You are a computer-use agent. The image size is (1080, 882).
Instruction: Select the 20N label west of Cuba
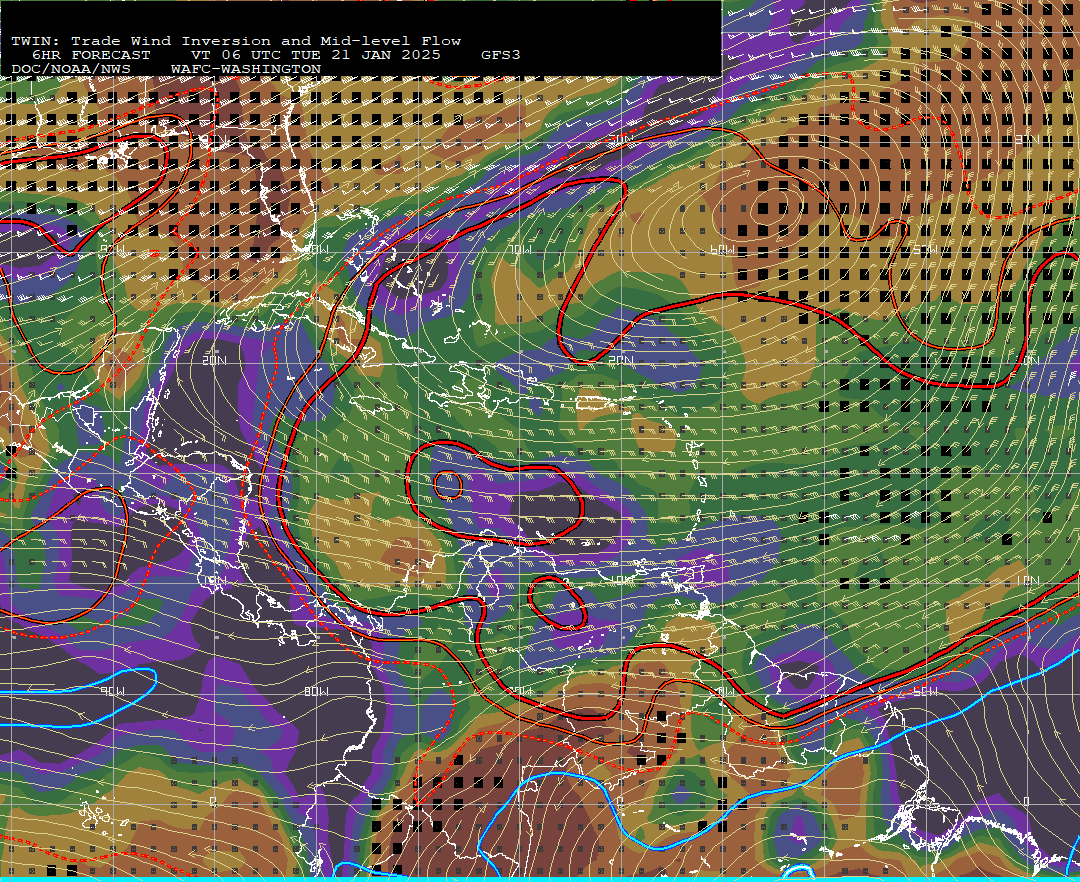coord(215,360)
